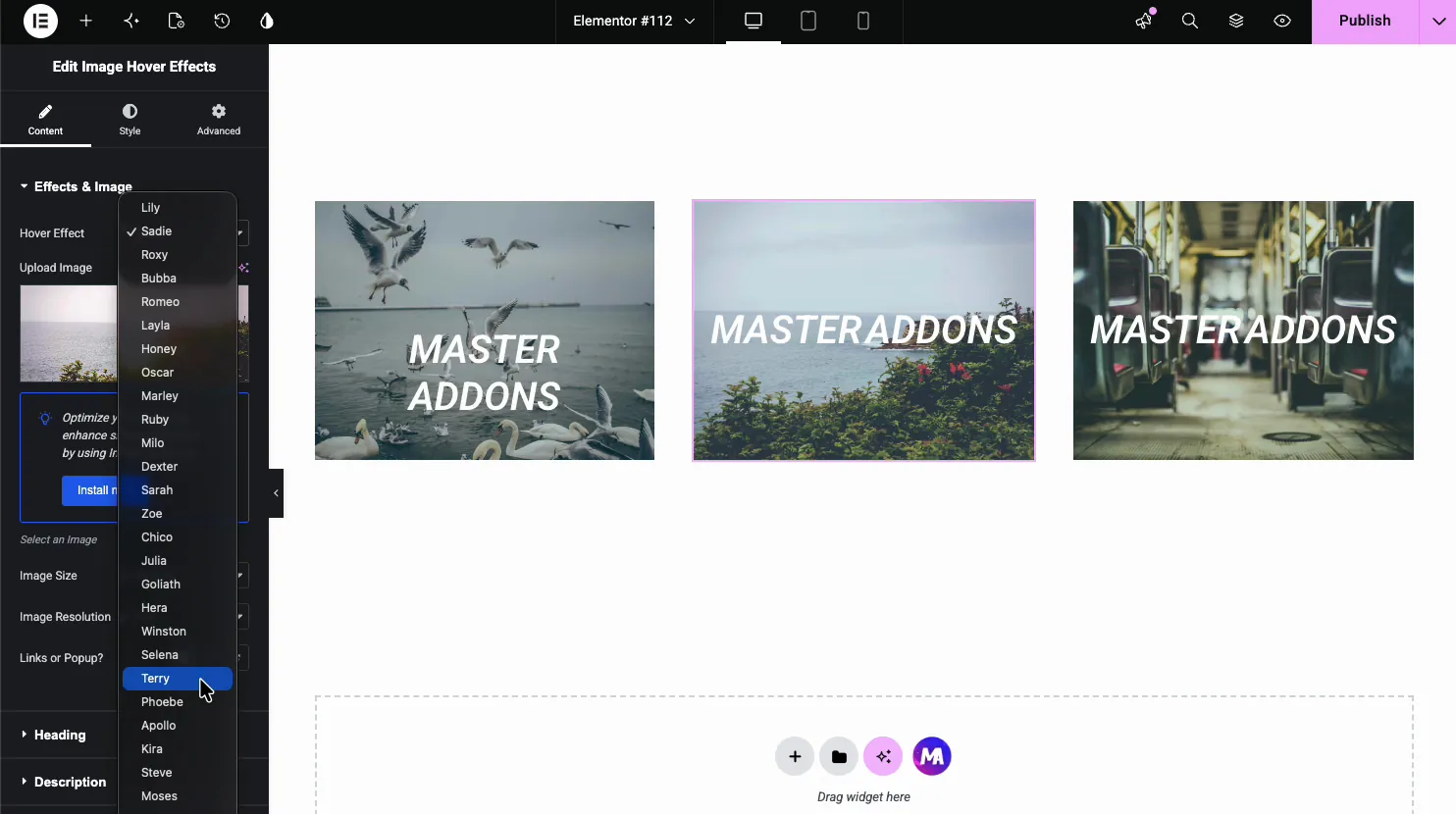Pick the Steve hover effect
The width and height of the screenshot is (1456, 814).
(178, 773)
